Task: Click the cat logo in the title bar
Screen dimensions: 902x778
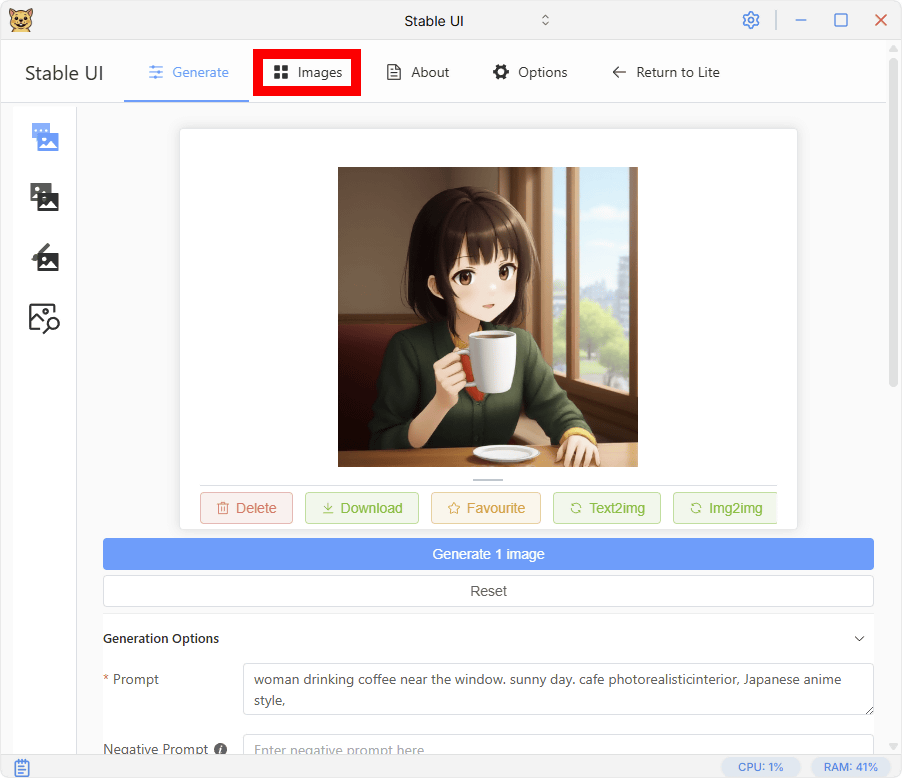Action: click(x=21, y=20)
